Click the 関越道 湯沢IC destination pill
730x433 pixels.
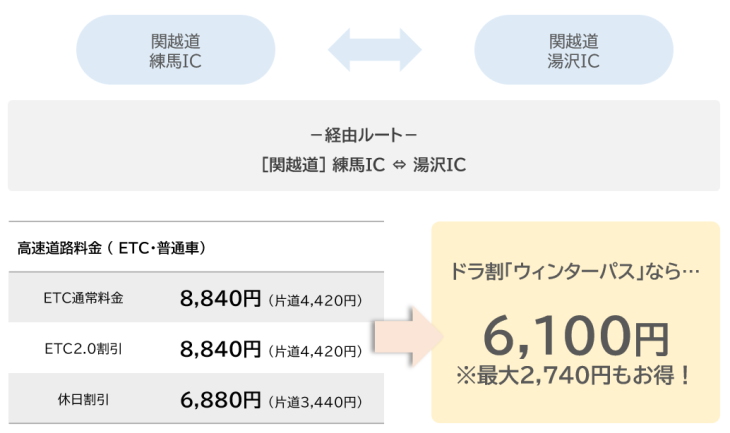tap(573, 51)
